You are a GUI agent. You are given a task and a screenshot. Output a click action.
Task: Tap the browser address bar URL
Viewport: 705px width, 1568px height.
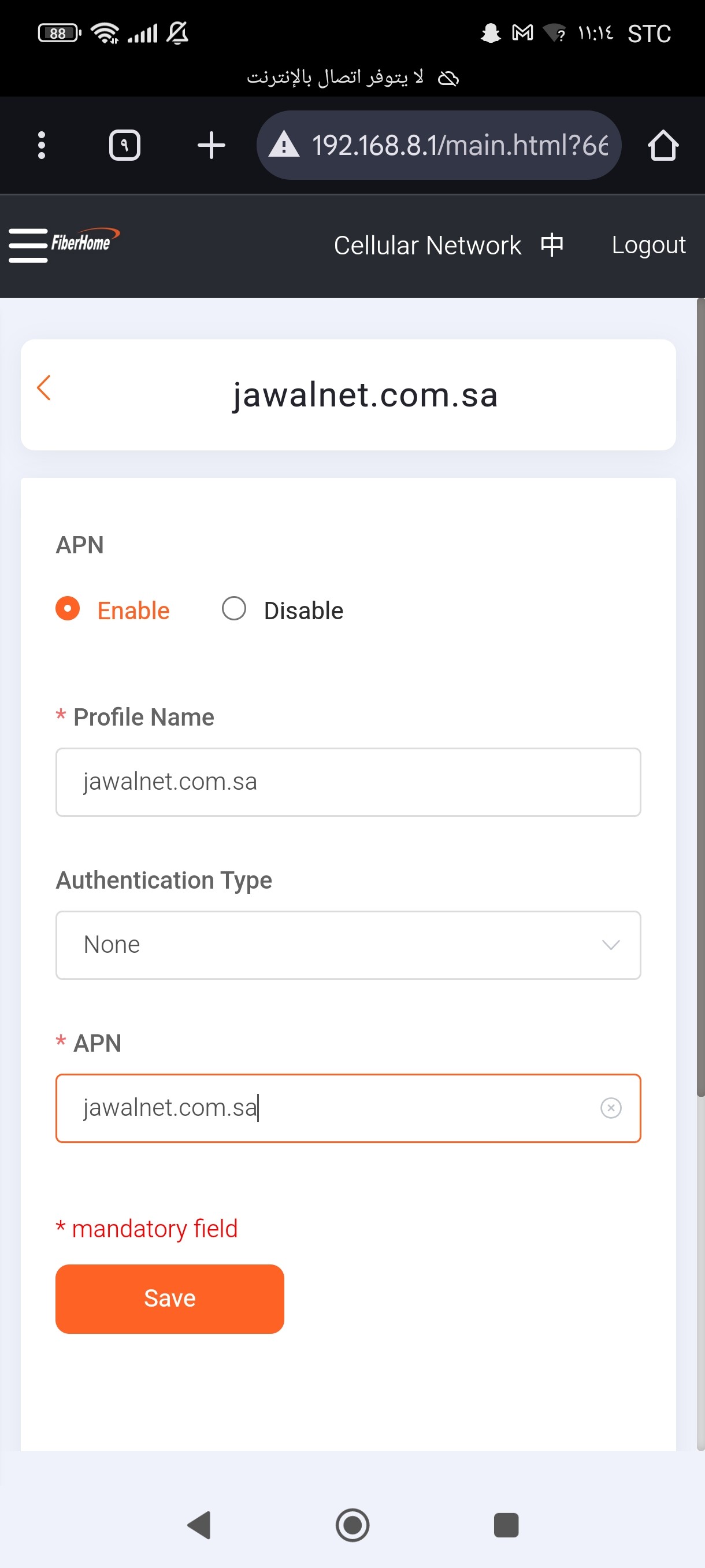click(x=460, y=146)
